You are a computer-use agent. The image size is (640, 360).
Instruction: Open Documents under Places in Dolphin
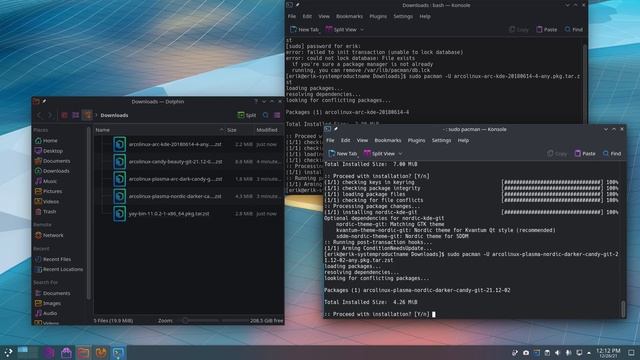[53, 161]
